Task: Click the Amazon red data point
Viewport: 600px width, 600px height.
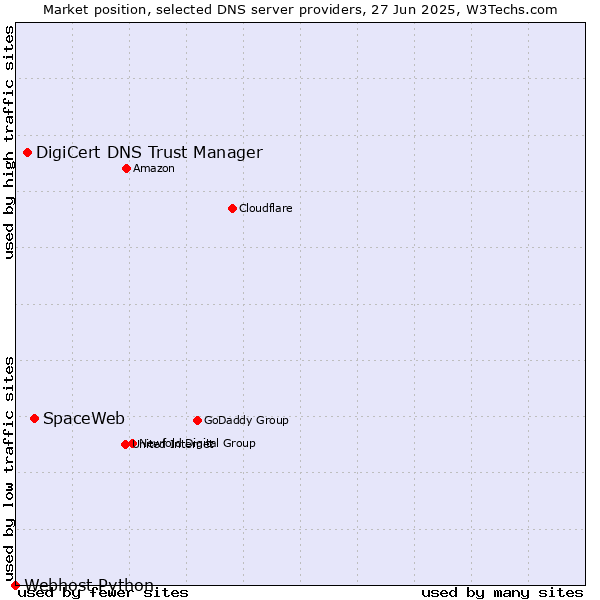Action: click(x=127, y=168)
